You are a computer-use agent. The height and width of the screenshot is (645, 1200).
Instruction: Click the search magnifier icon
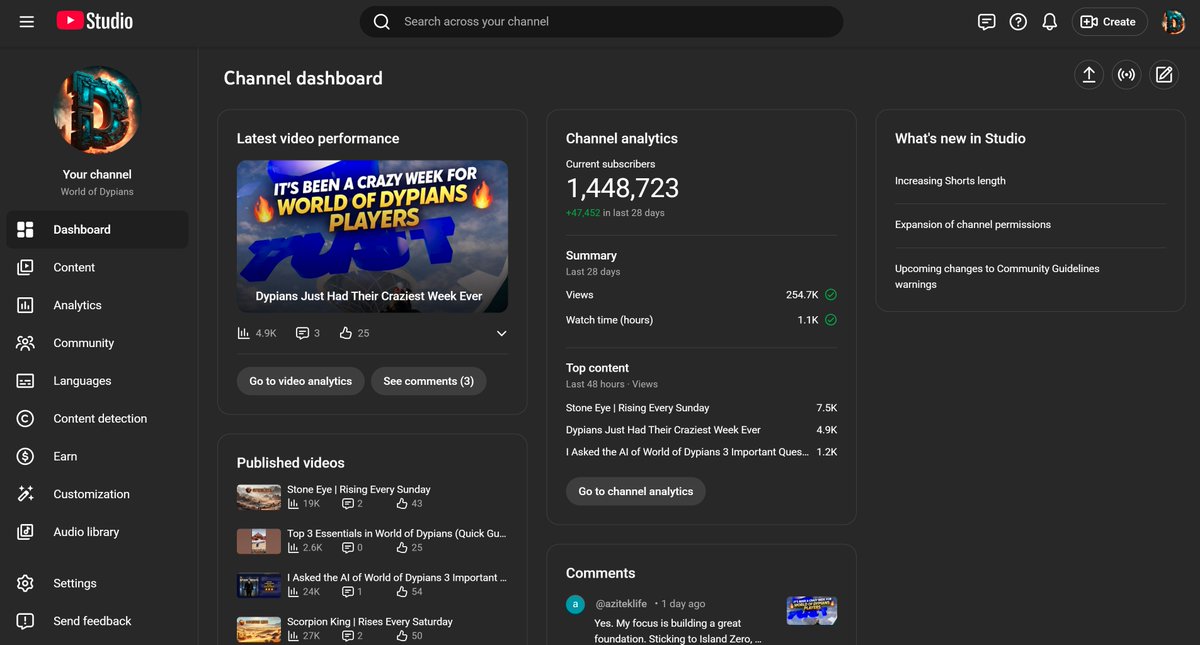pyautogui.click(x=381, y=21)
